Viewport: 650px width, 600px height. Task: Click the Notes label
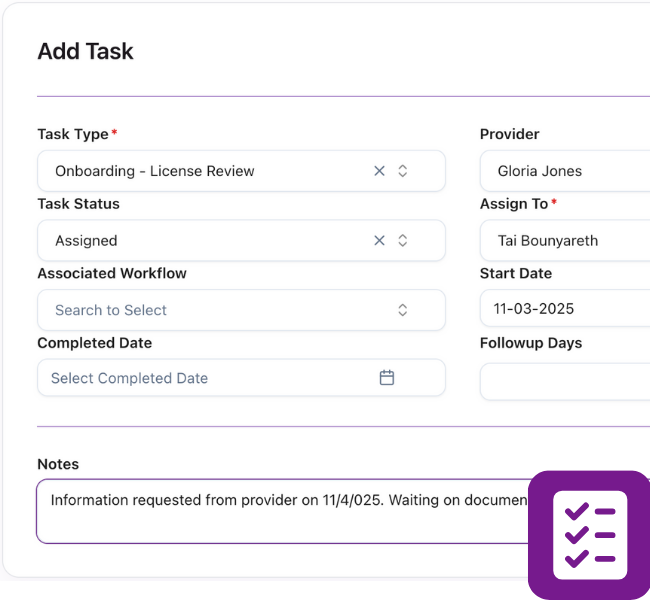[x=58, y=464]
